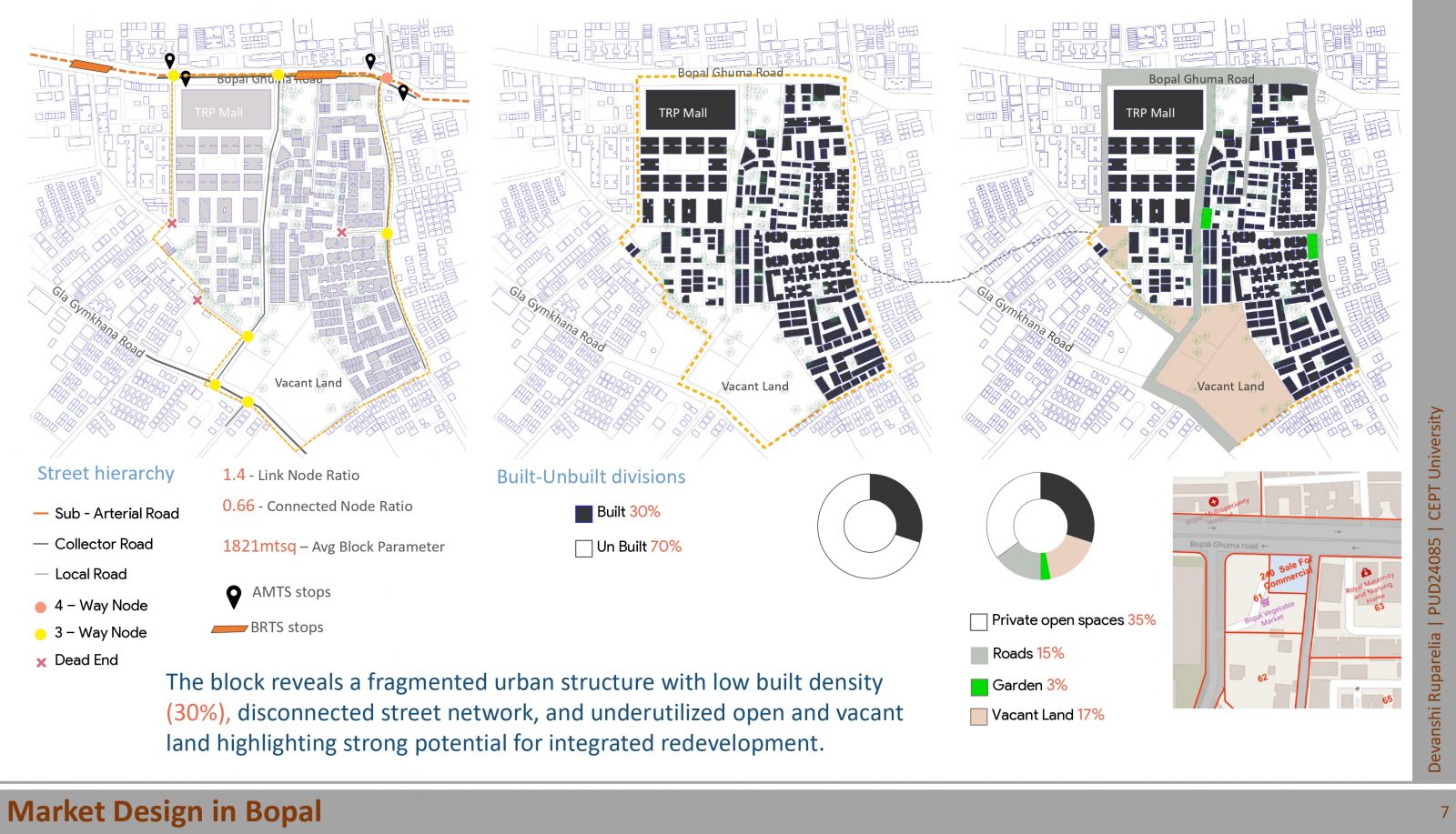This screenshot has height=834, width=1456.
Task: Click Bopal Ghuma Road label on middle map
Action: click(731, 72)
